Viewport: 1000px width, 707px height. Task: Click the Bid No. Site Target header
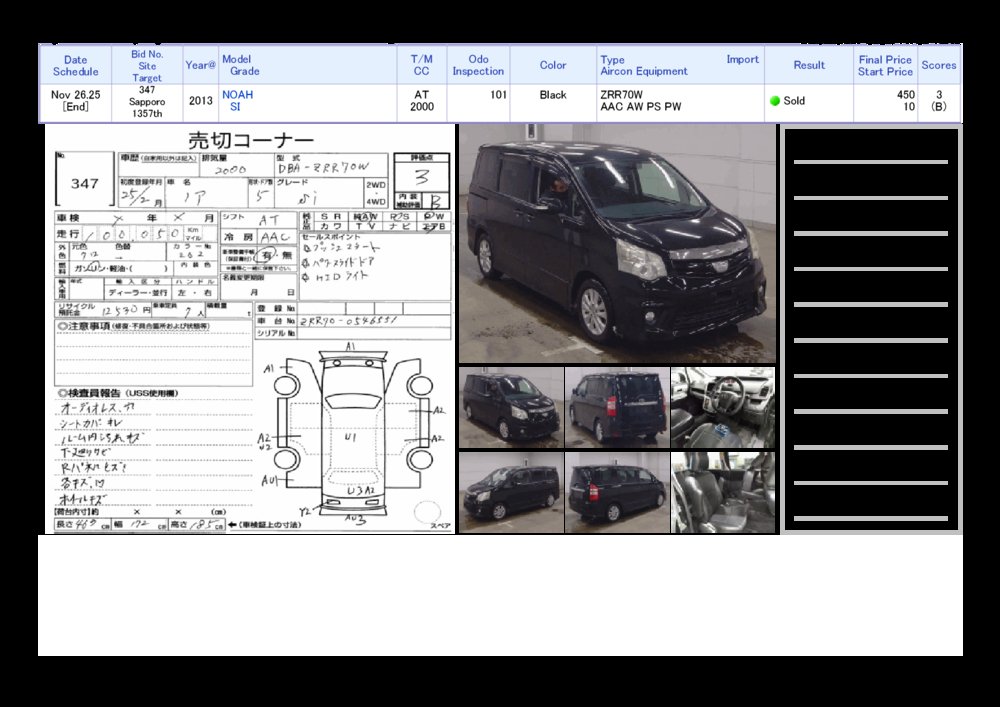pyautogui.click(x=147, y=66)
